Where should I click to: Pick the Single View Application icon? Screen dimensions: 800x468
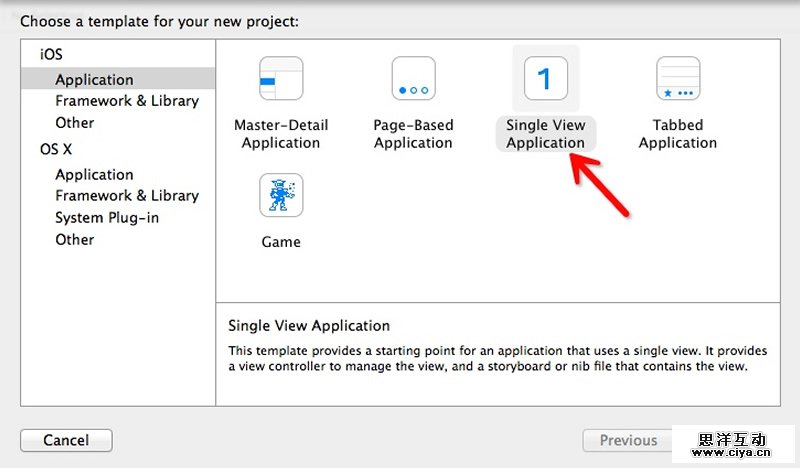(545, 79)
